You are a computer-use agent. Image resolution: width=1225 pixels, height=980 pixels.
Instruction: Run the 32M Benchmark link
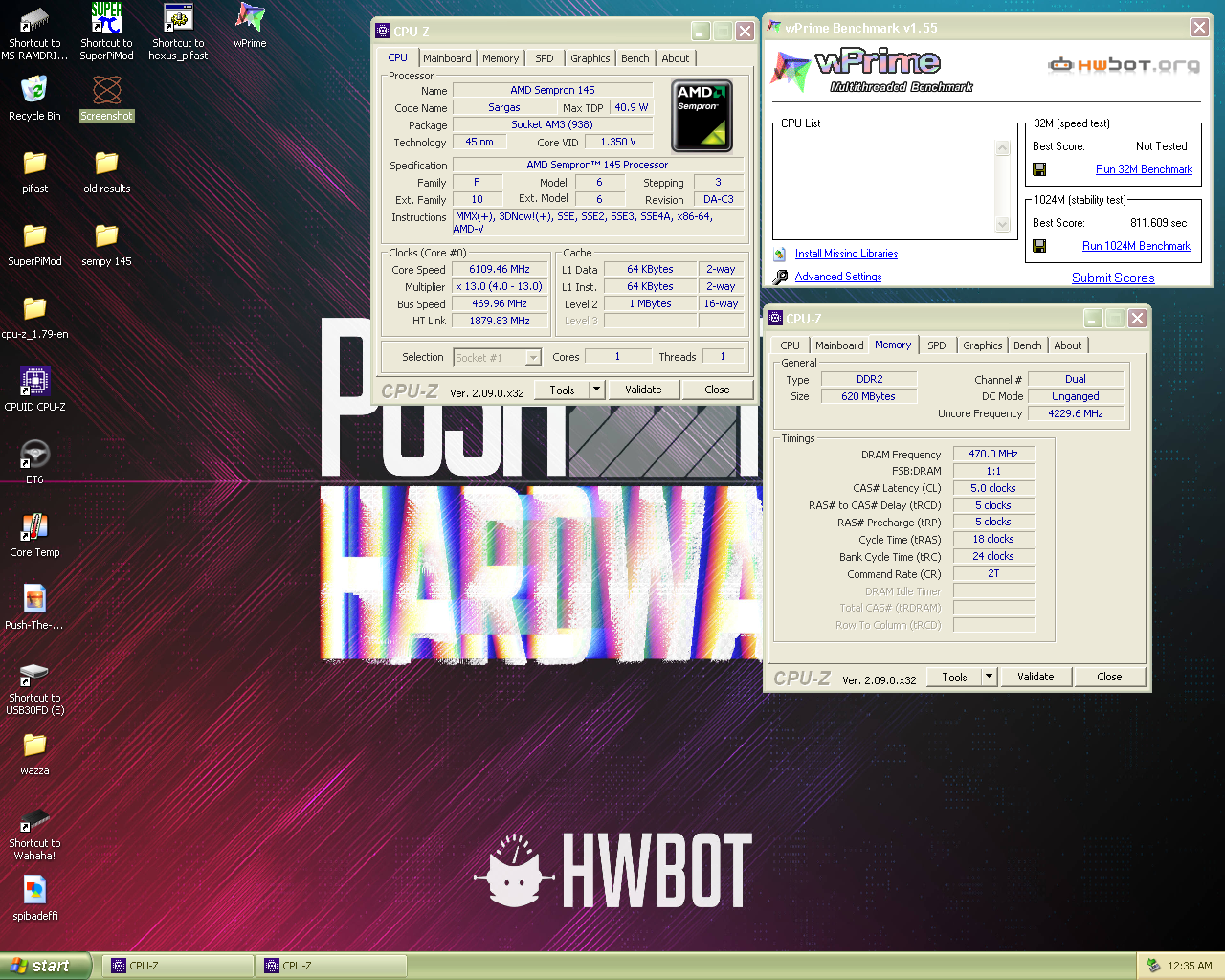(x=1144, y=169)
